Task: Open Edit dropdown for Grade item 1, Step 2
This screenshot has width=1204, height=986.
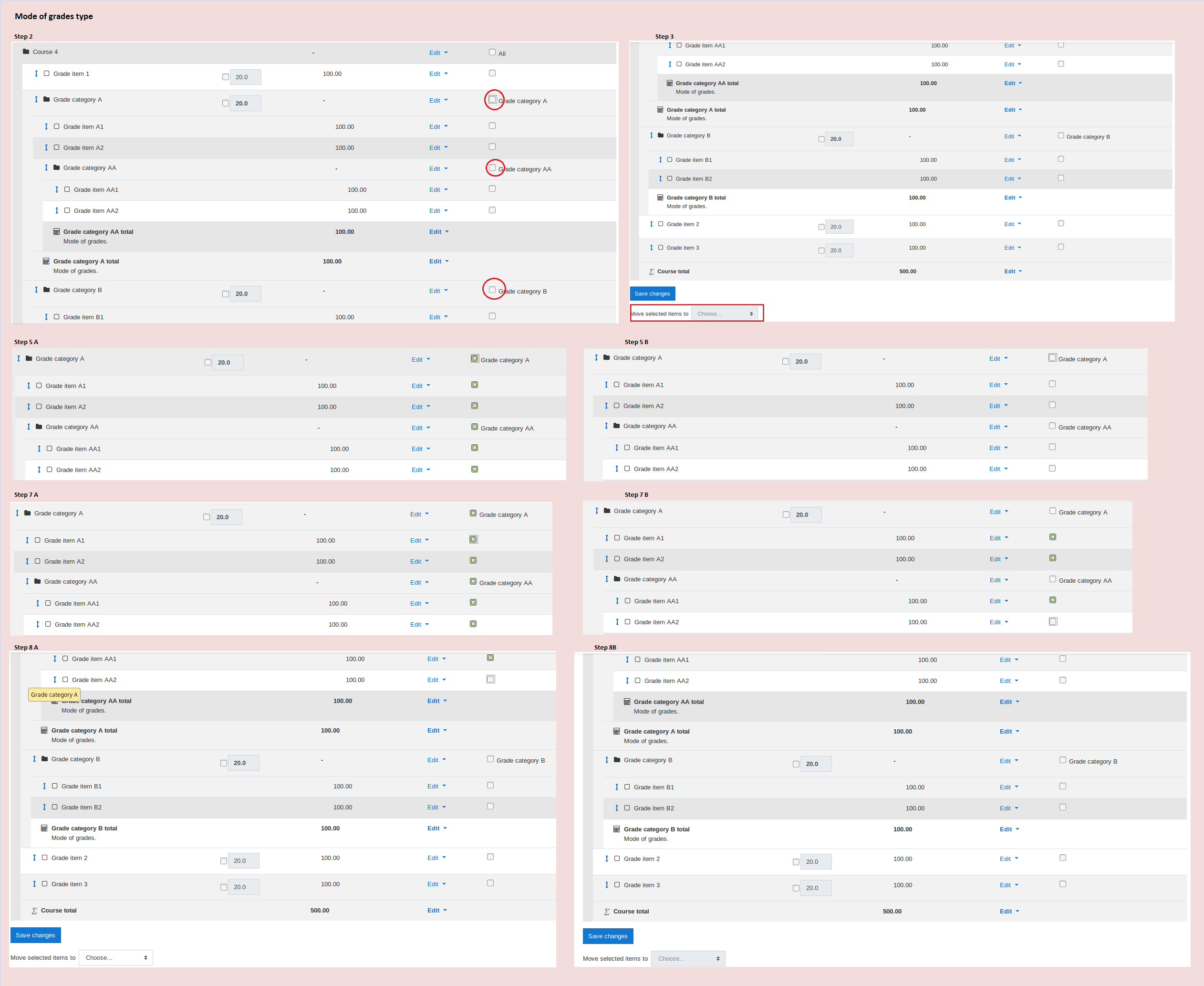Action: 438,74
